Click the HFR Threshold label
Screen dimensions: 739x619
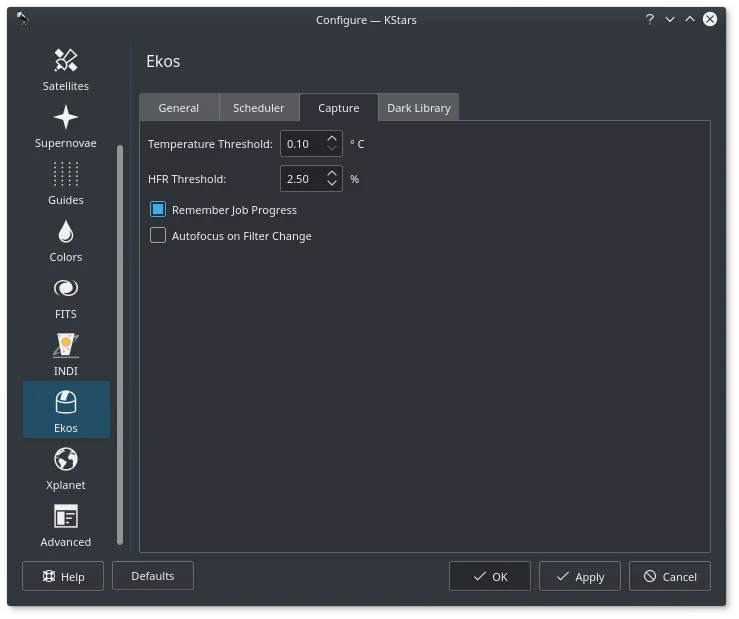coord(187,179)
